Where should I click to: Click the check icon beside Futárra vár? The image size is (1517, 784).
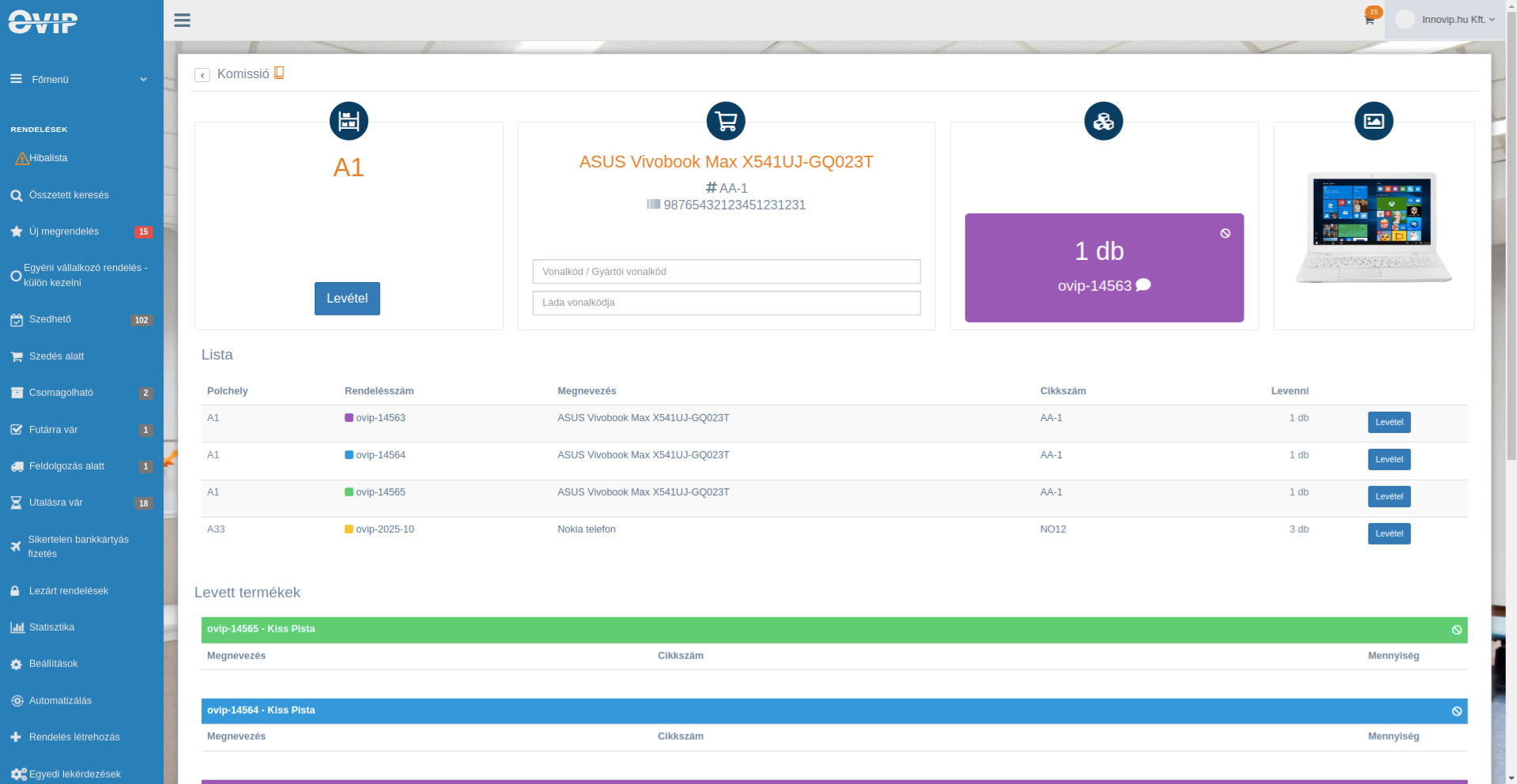(x=16, y=430)
